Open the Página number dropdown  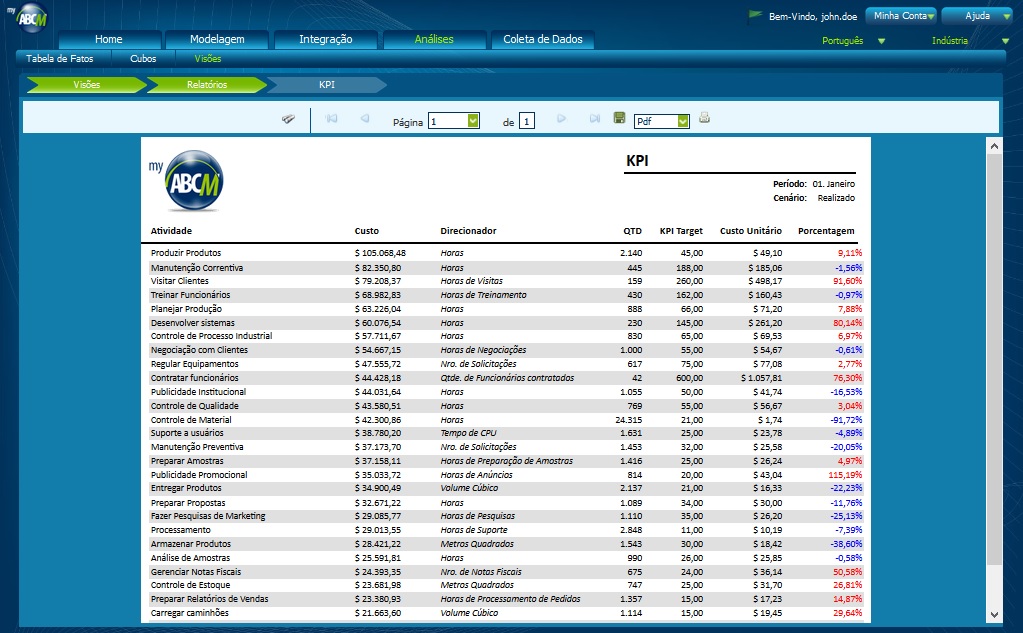point(473,121)
